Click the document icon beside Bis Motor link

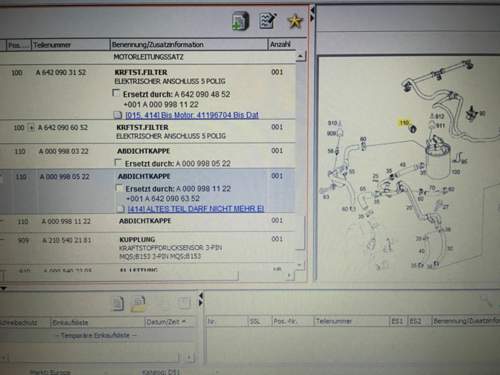pyautogui.click(x=118, y=115)
